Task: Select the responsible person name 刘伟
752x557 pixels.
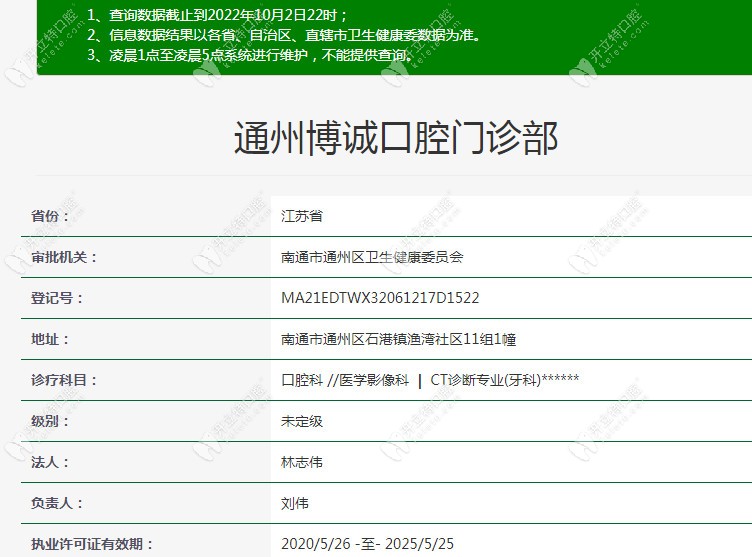Action: pyautogui.click(x=294, y=503)
